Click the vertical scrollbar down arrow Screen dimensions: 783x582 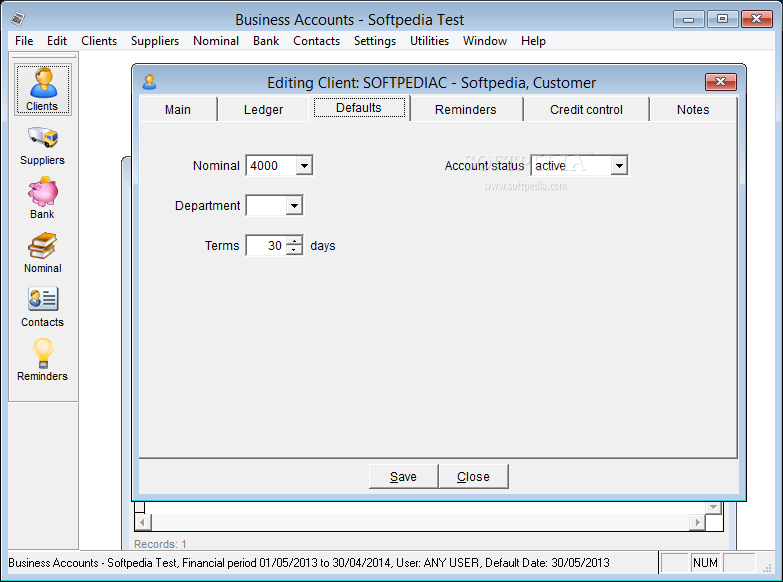click(714, 507)
